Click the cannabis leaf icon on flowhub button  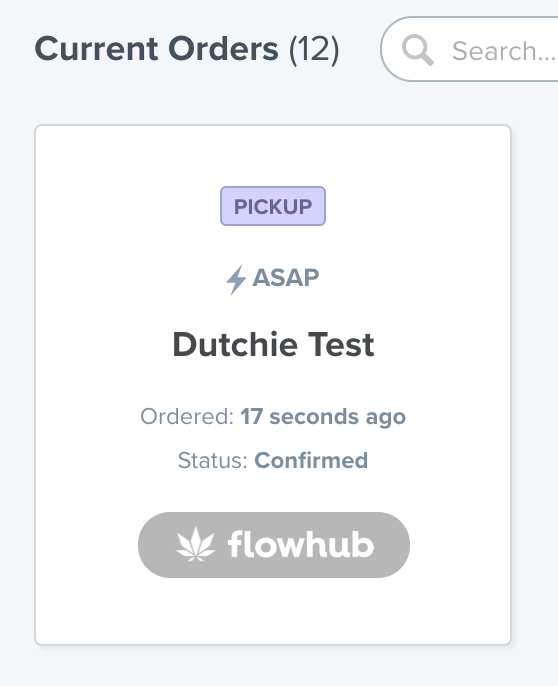click(196, 544)
